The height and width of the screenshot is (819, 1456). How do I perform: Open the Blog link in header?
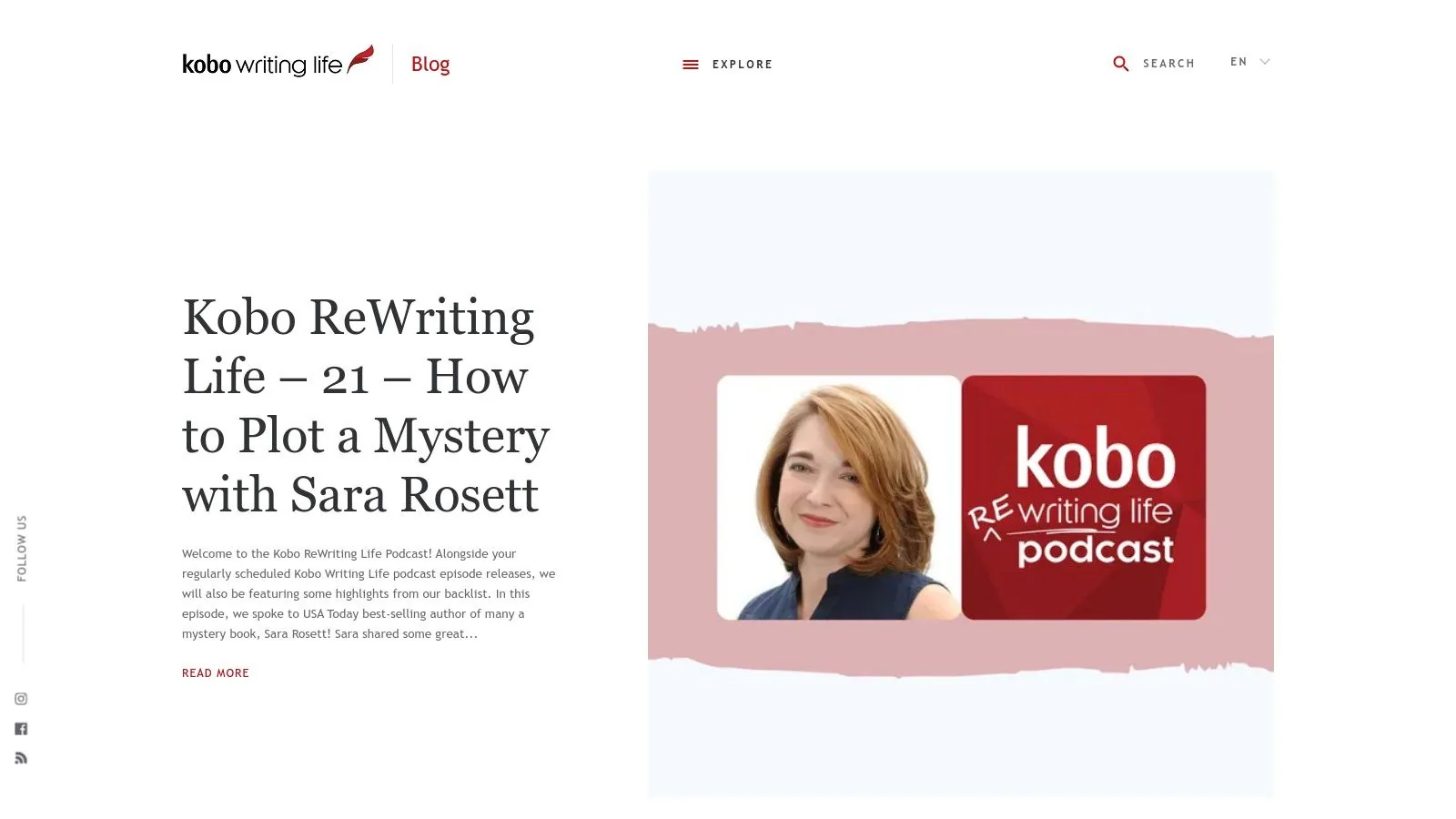pyautogui.click(x=430, y=64)
